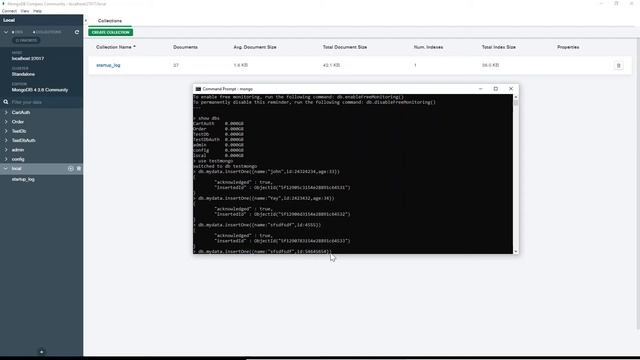Image resolution: width=640 pixels, height=360 pixels.
Task: Expand the TestDb database
Action: point(6,131)
